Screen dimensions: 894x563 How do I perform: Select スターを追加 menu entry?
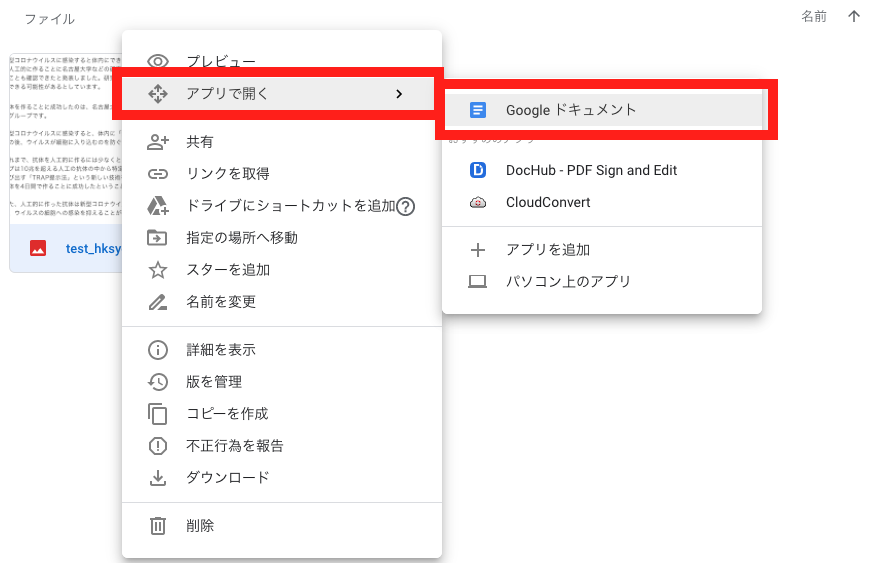(x=282, y=269)
